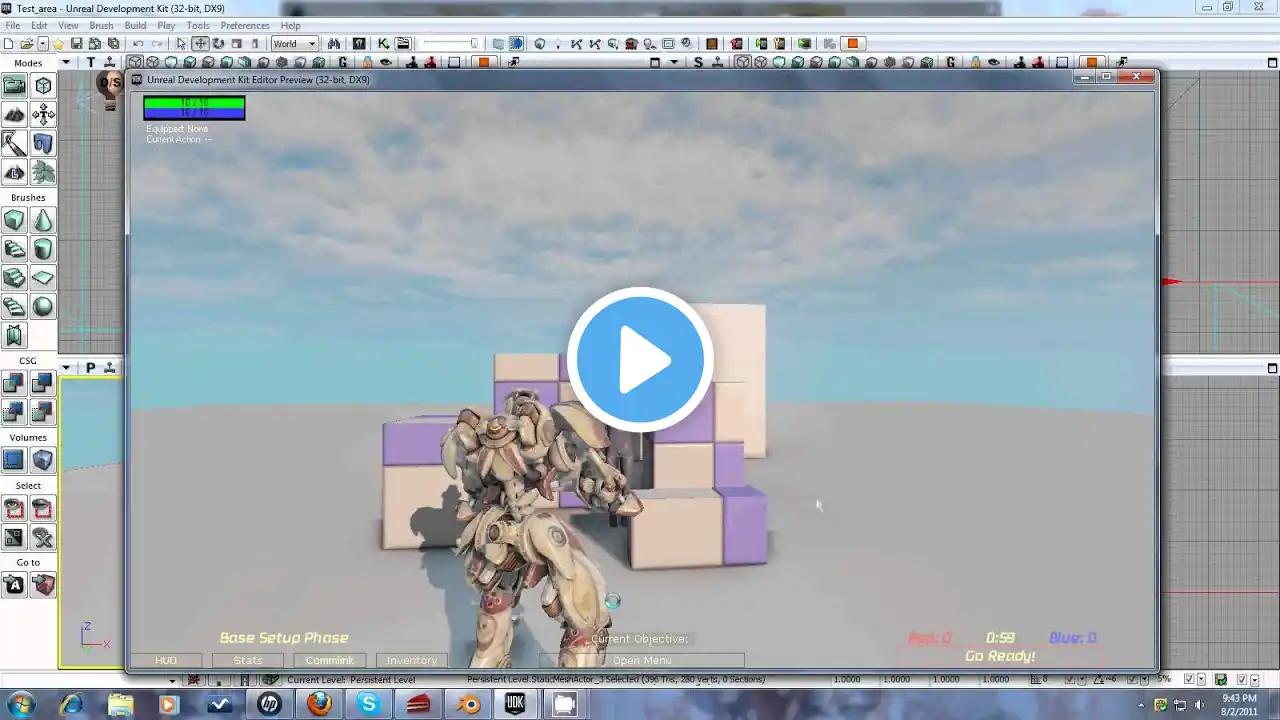Viewport: 1280px width, 720px height.
Task: Open the View menu
Action: [x=68, y=25]
